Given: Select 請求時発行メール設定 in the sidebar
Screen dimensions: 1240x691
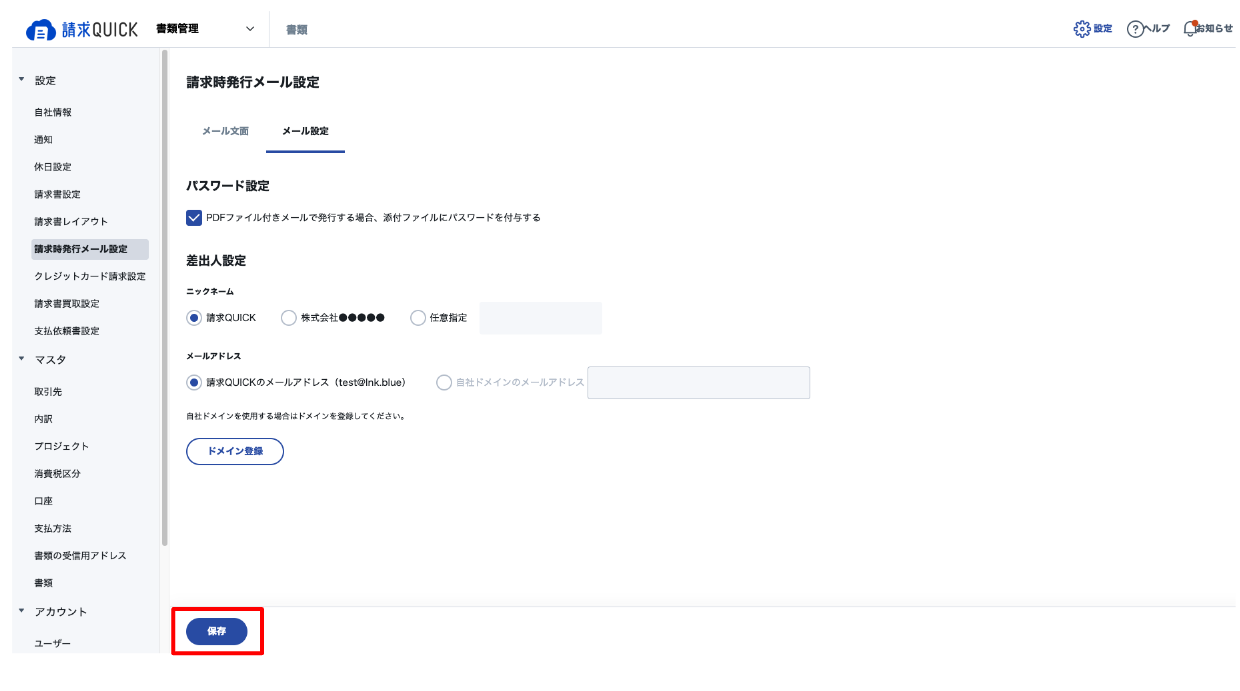Looking at the screenshot, I should [x=90, y=249].
